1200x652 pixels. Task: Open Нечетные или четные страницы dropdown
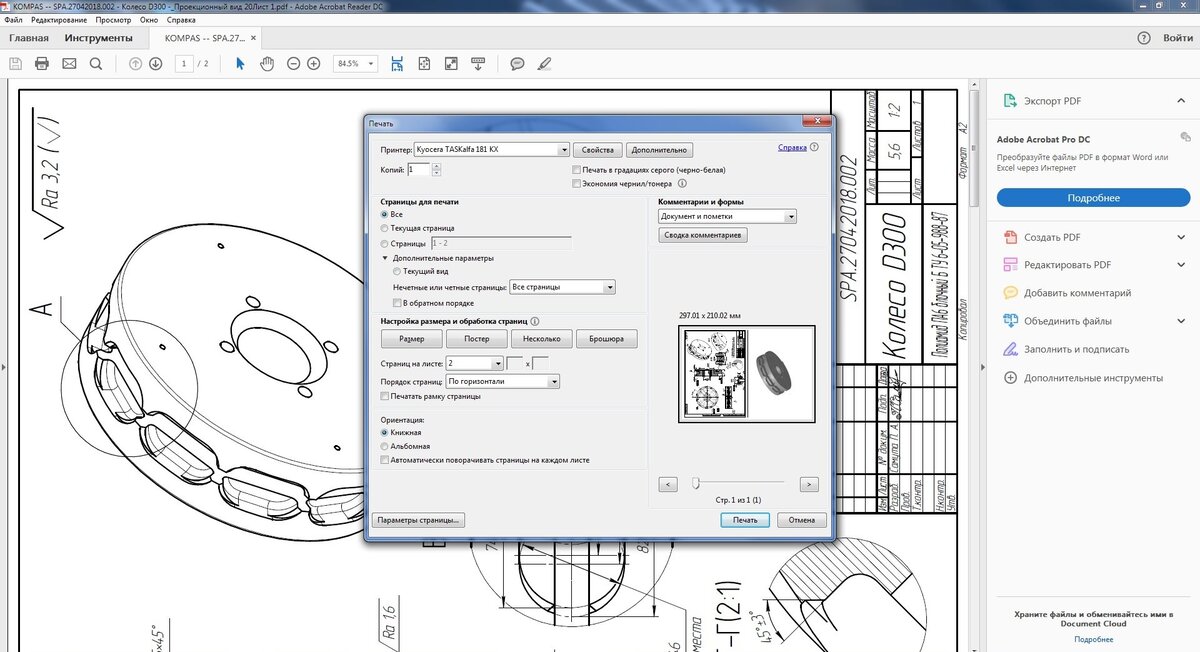click(562, 287)
